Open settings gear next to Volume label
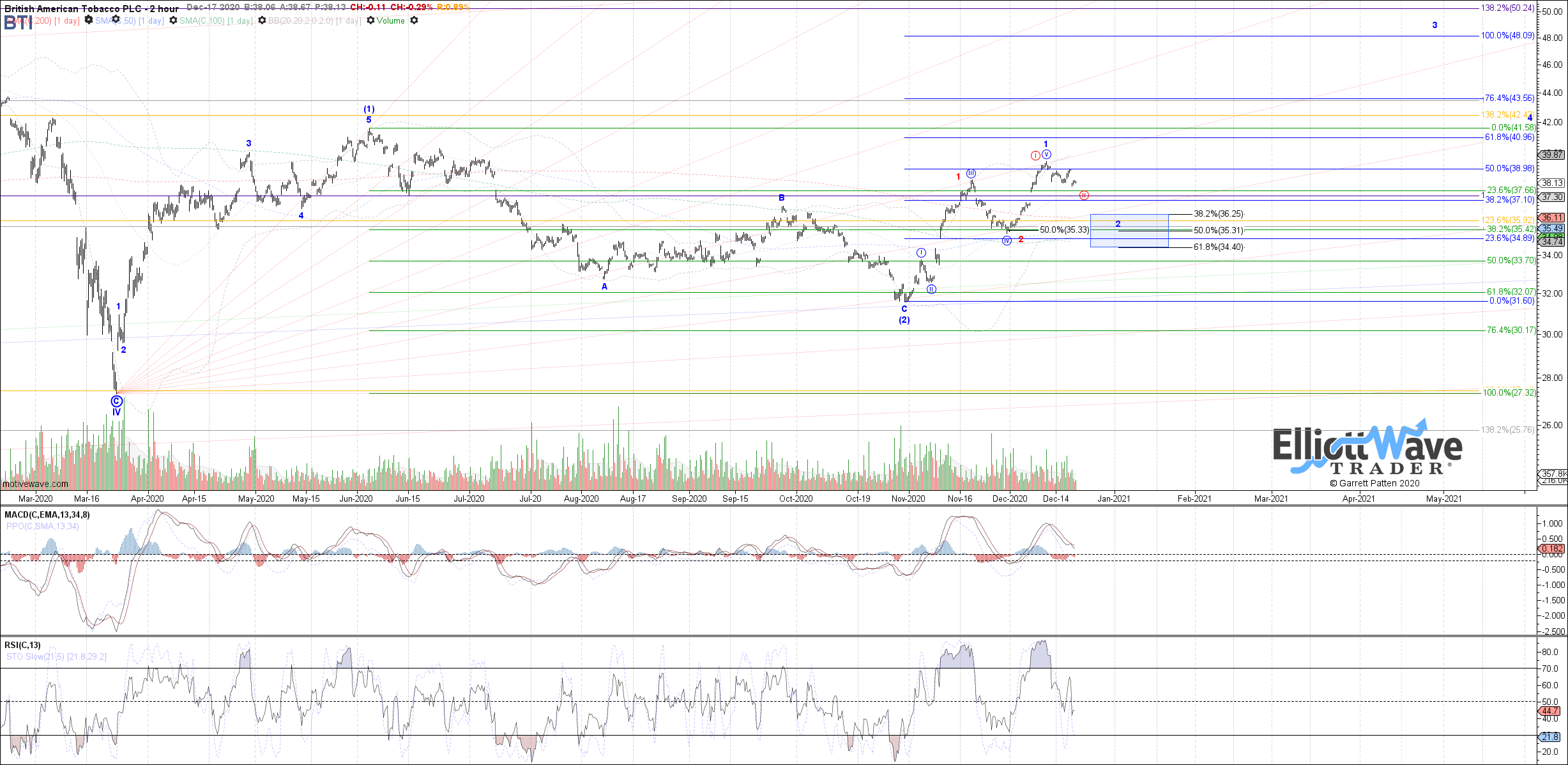 (x=414, y=20)
